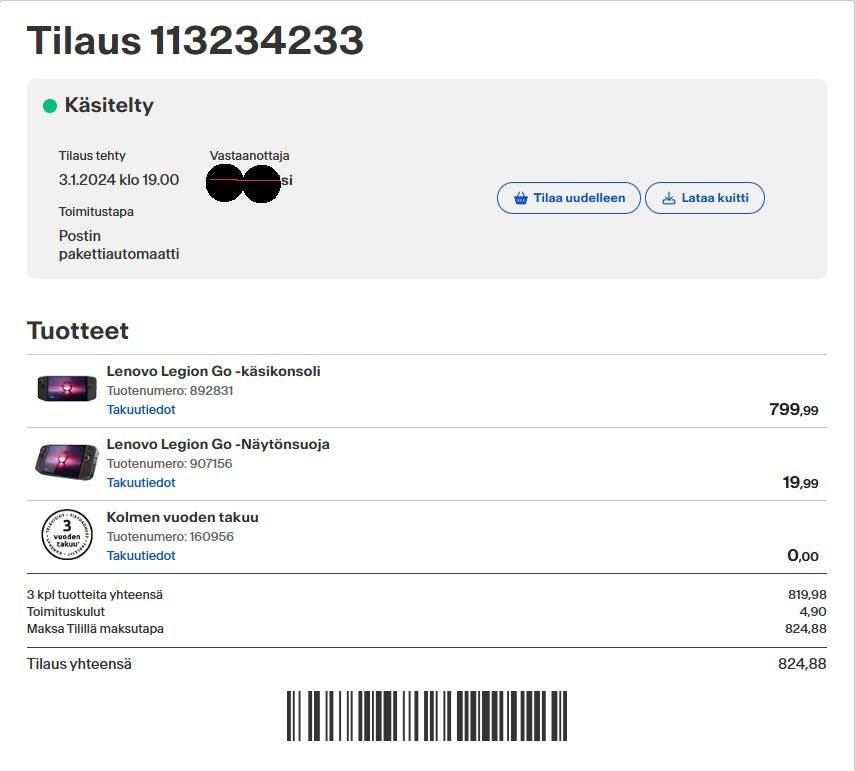Open the Näytönsuoja product thumbnail image
Image resolution: width=856 pixels, height=771 pixels.
[x=67, y=461]
